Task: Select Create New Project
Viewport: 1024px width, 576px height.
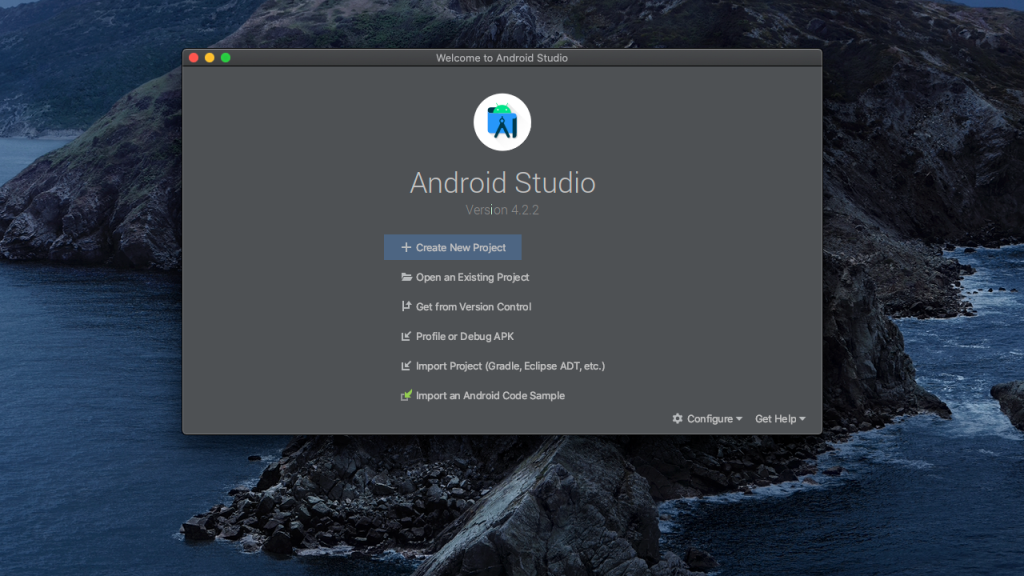Action: tap(453, 248)
